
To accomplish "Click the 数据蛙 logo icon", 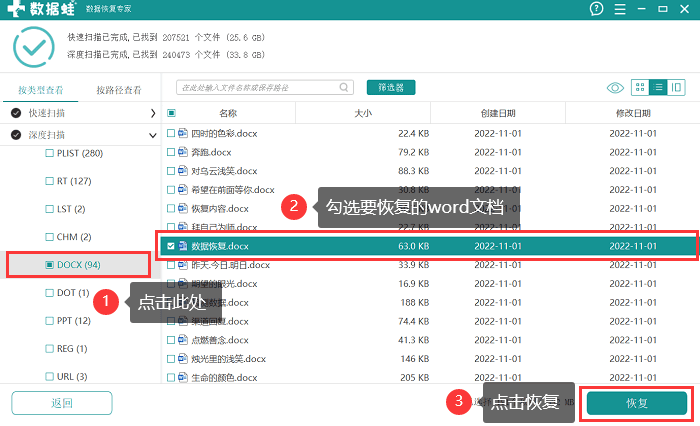I will click(16, 8).
